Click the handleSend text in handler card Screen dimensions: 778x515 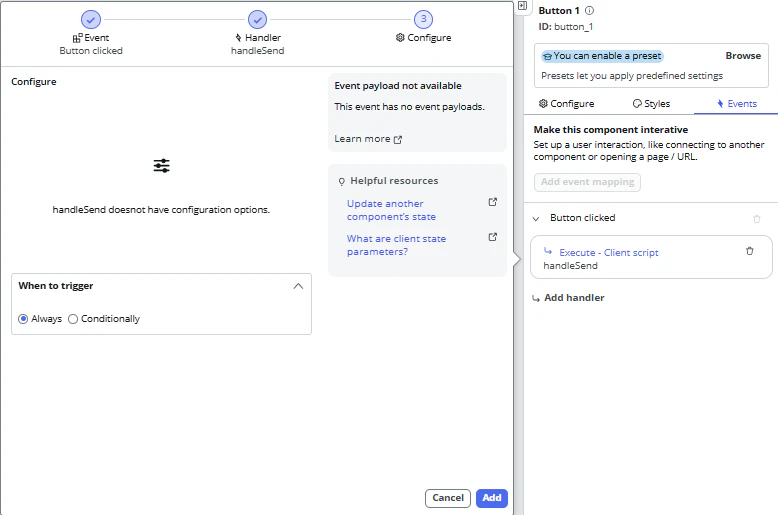click(x=570, y=266)
